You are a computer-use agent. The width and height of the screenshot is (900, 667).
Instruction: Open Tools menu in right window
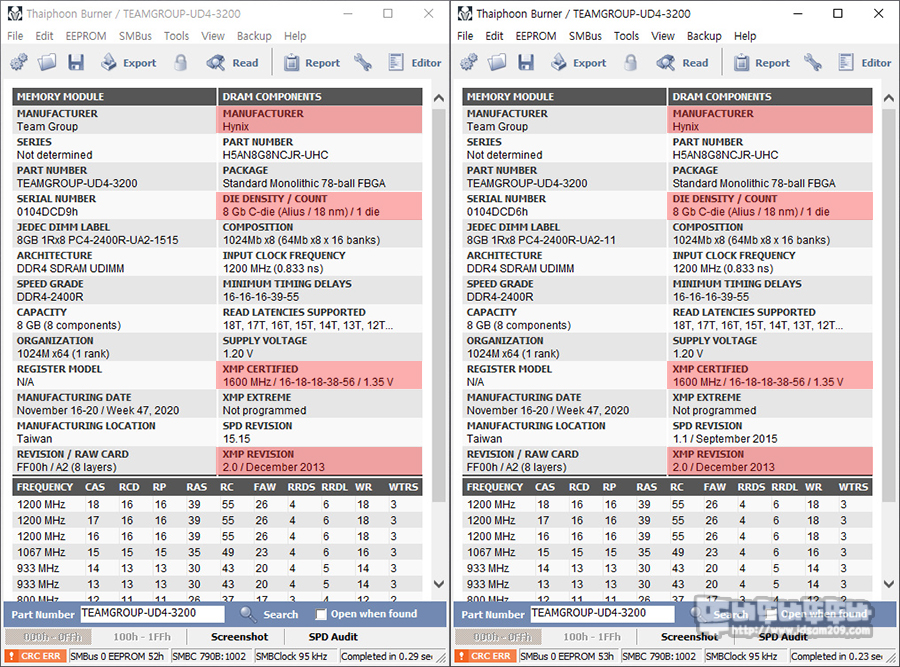pos(626,36)
